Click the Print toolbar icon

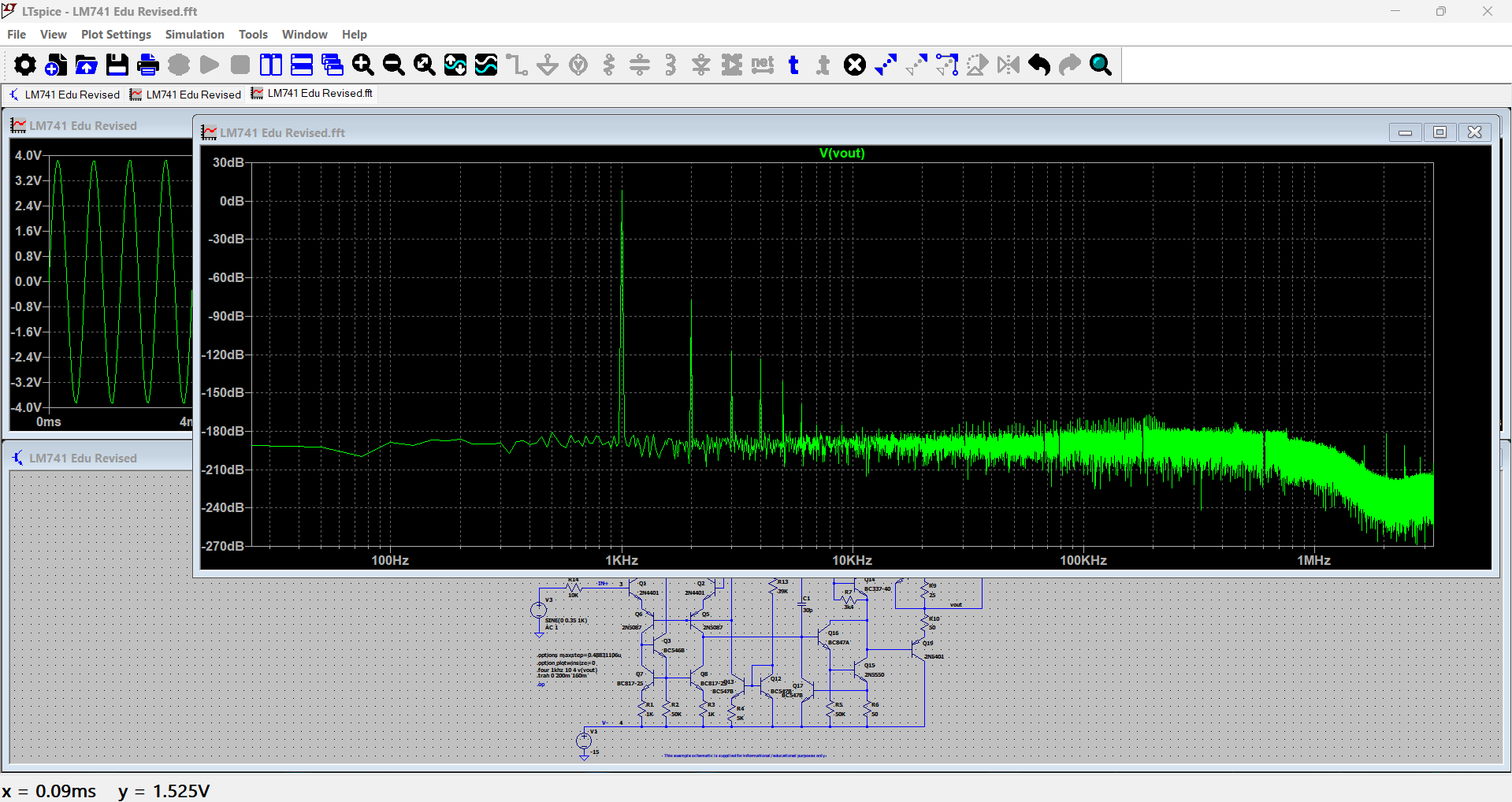148,65
